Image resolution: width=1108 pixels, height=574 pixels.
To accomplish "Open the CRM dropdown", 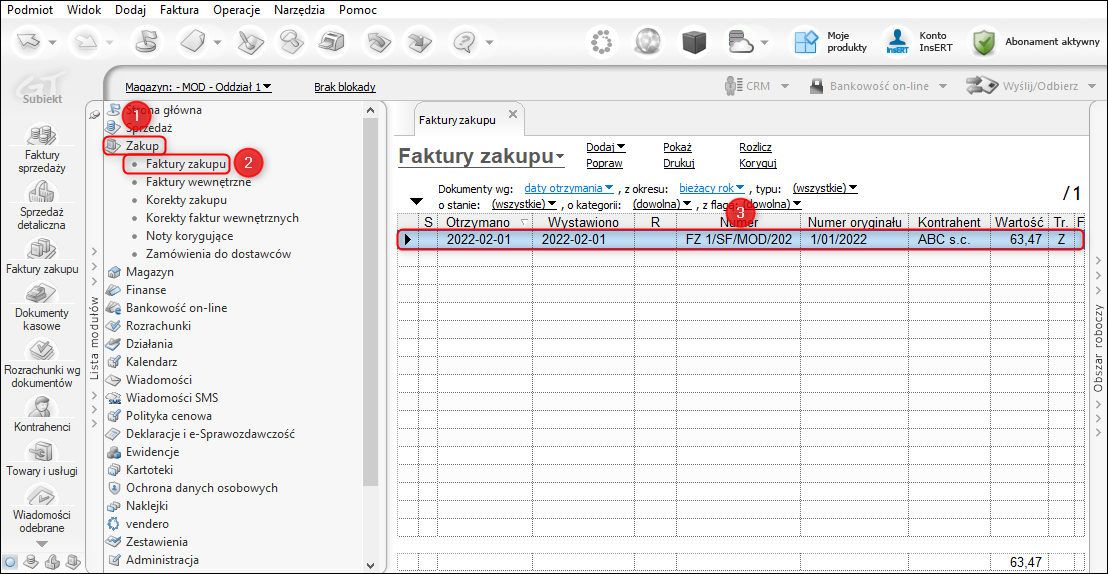I will tap(758, 86).
